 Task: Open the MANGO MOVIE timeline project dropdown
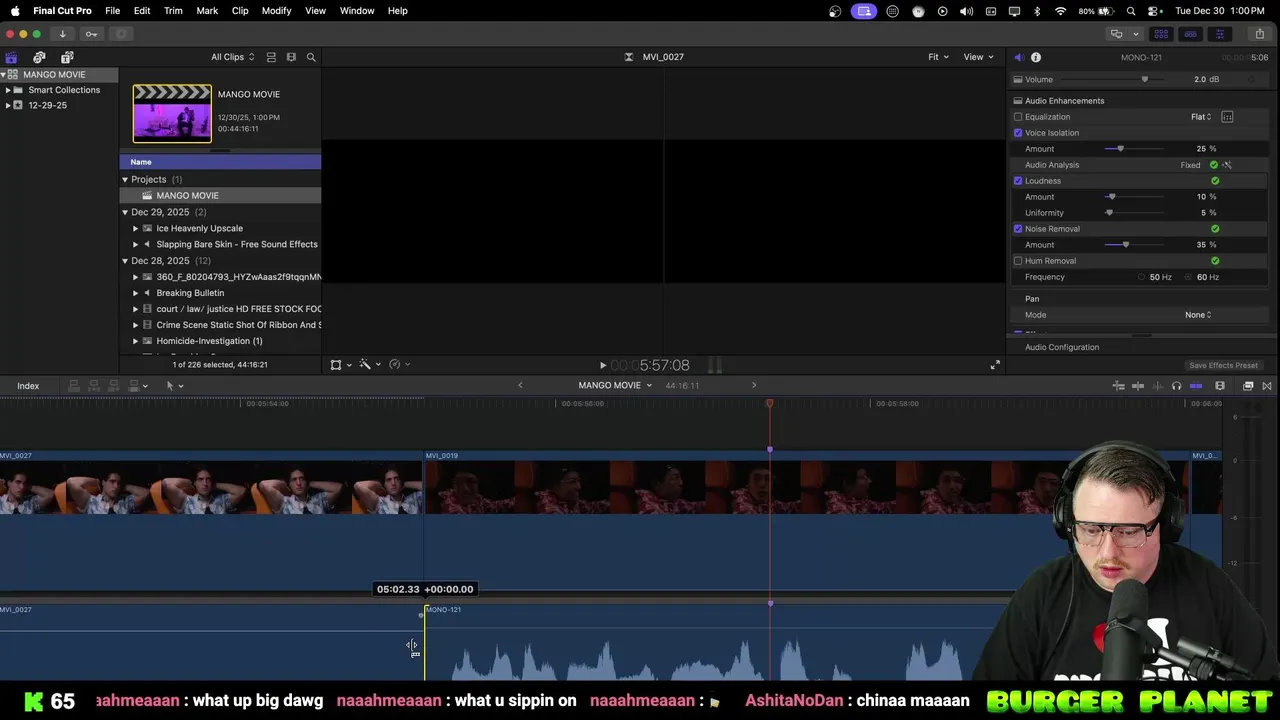(614, 386)
